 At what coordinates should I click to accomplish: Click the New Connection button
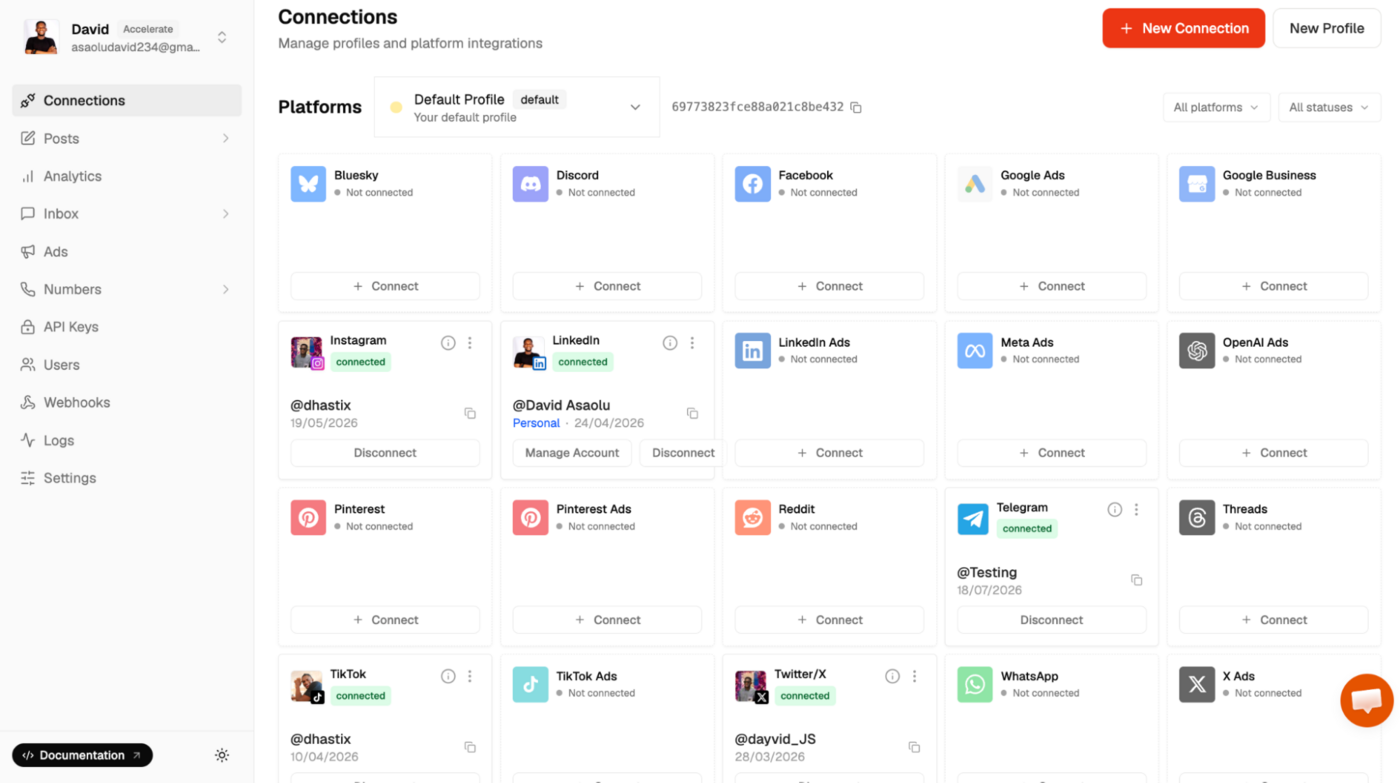pos(1184,28)
